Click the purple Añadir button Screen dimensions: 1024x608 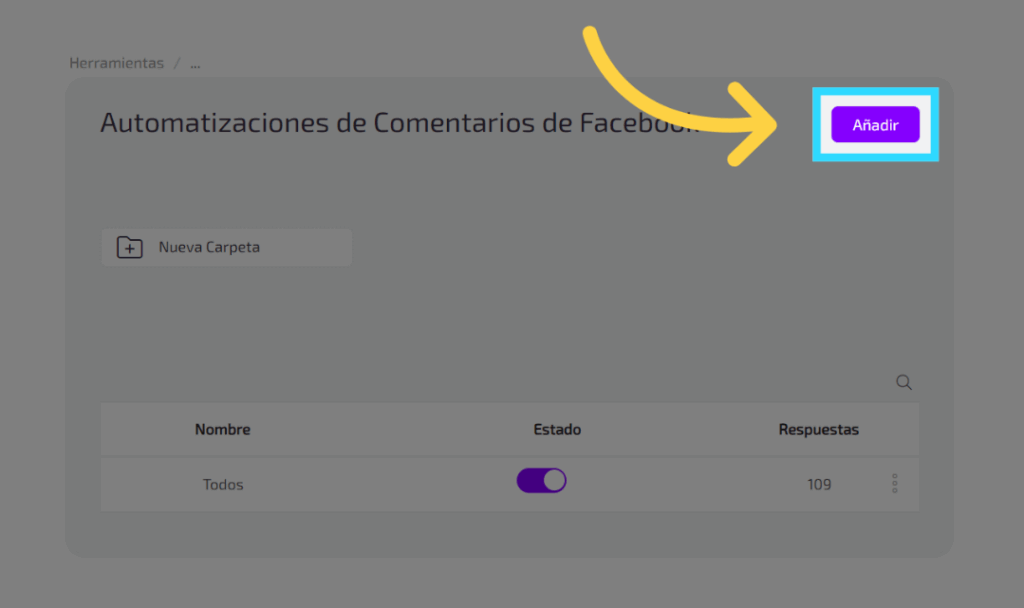click(x=875, y=125)
